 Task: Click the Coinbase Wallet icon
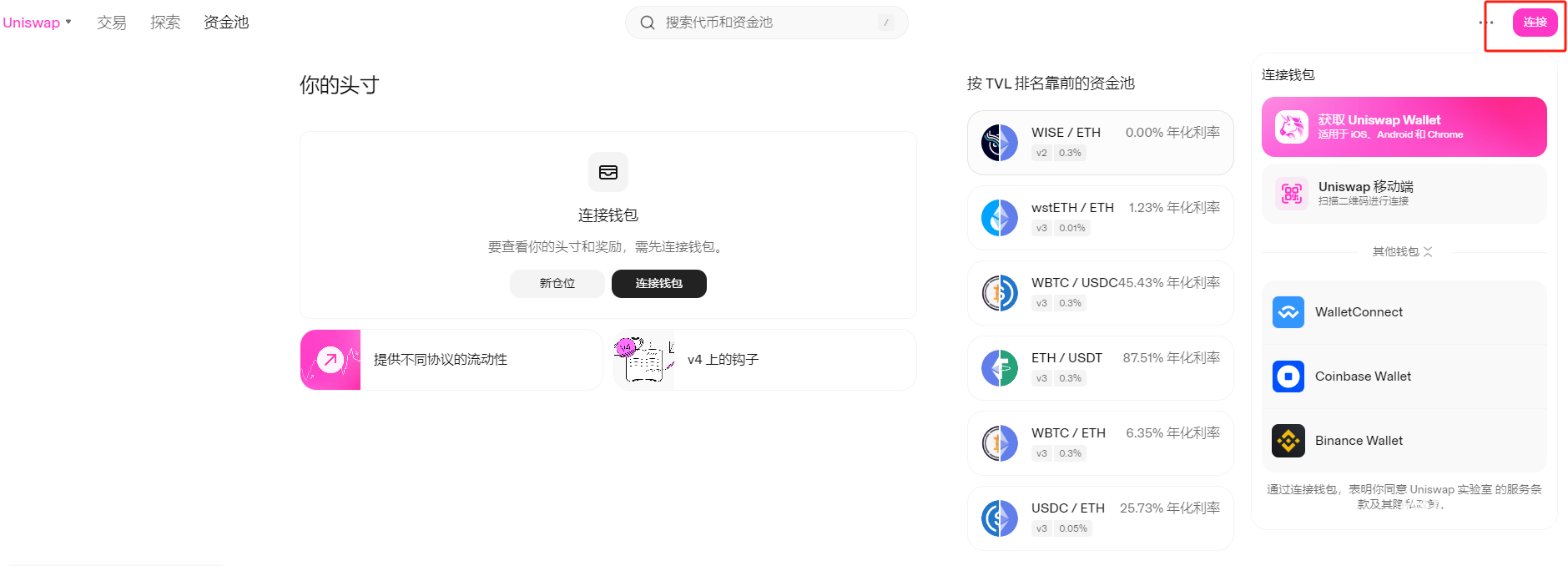[1288, 376]
